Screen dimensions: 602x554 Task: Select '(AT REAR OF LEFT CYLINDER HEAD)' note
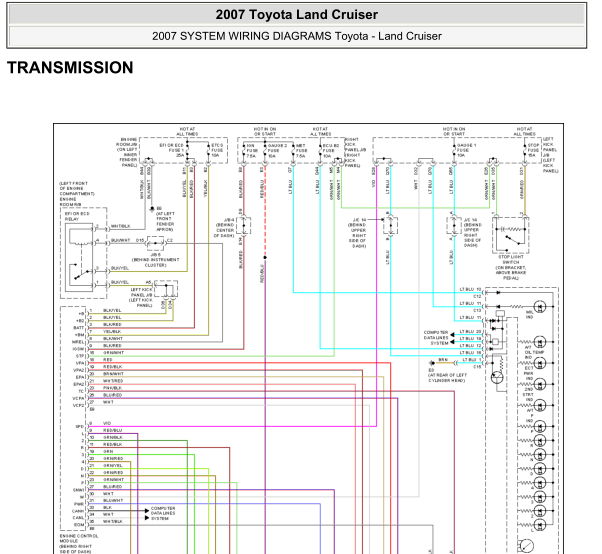448,378
